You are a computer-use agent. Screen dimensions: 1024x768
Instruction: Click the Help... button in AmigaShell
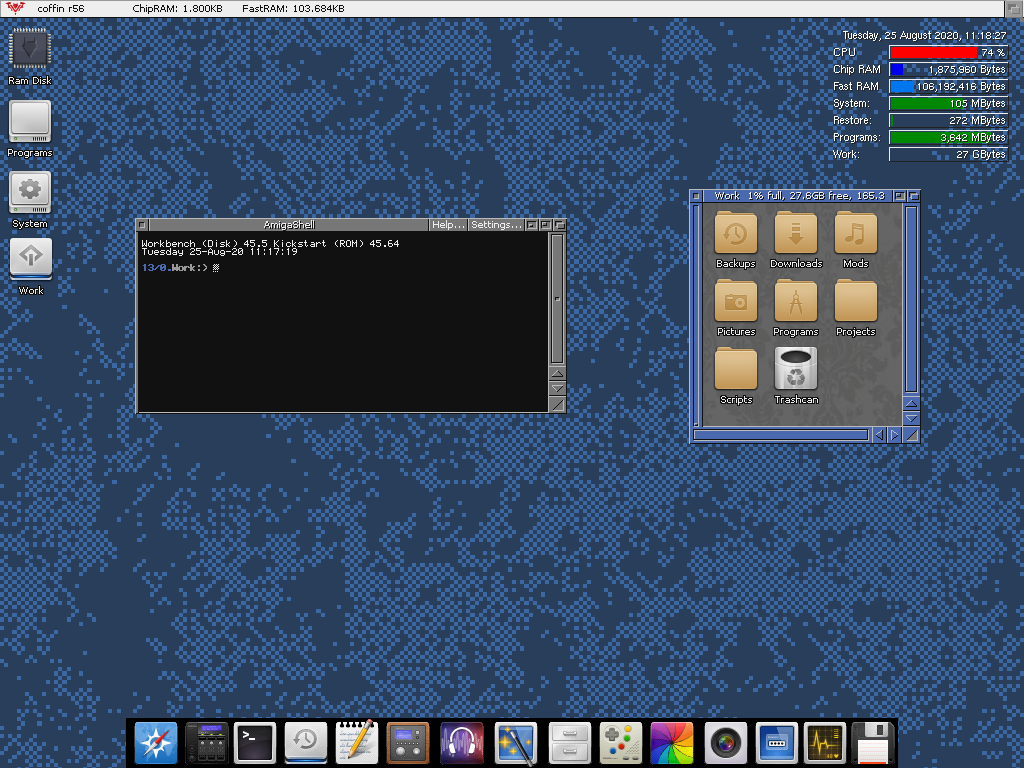(x=448, y=225)
